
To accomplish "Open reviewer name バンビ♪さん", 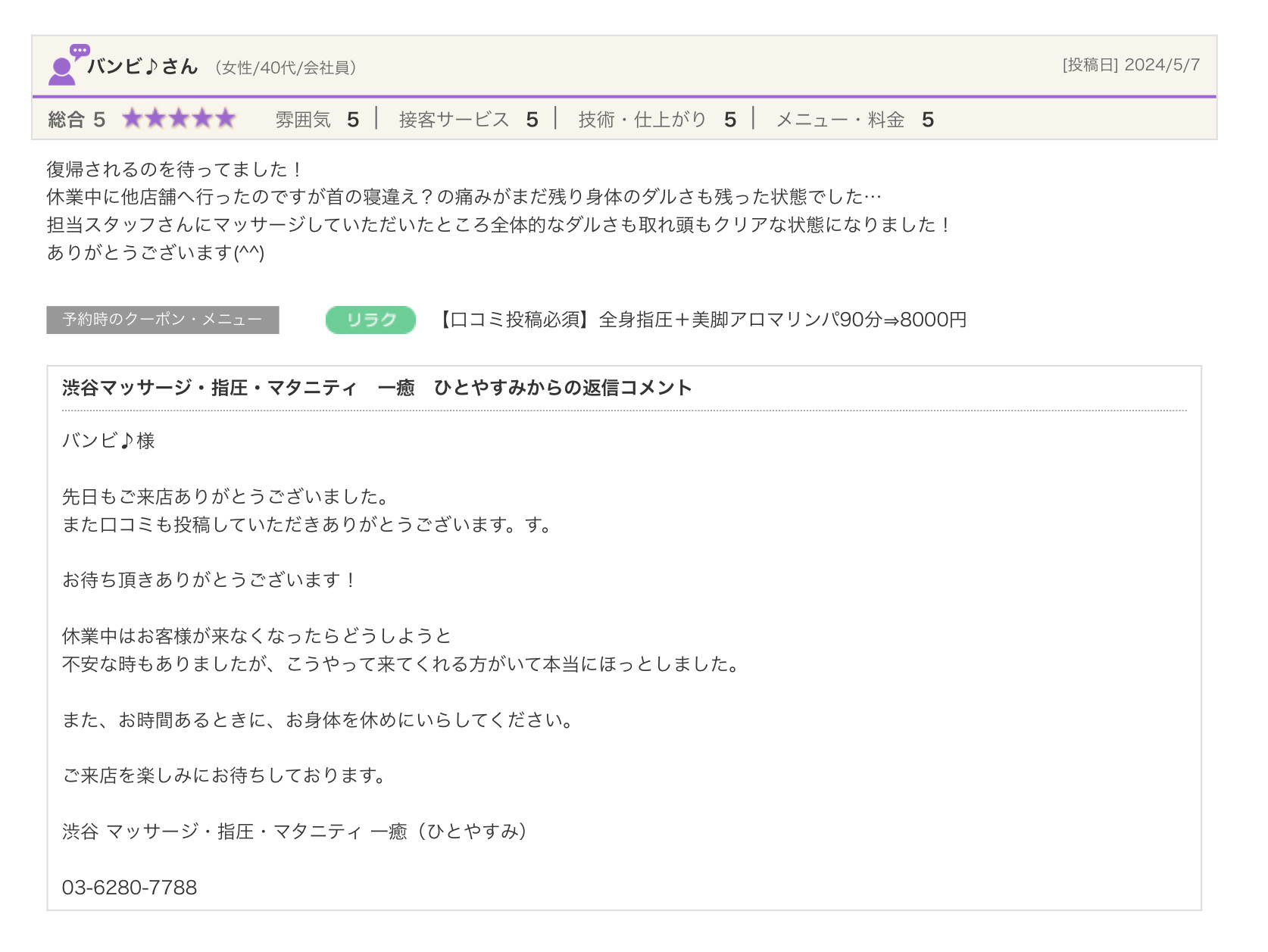I will pyautogui.click(x=142, y=67).
